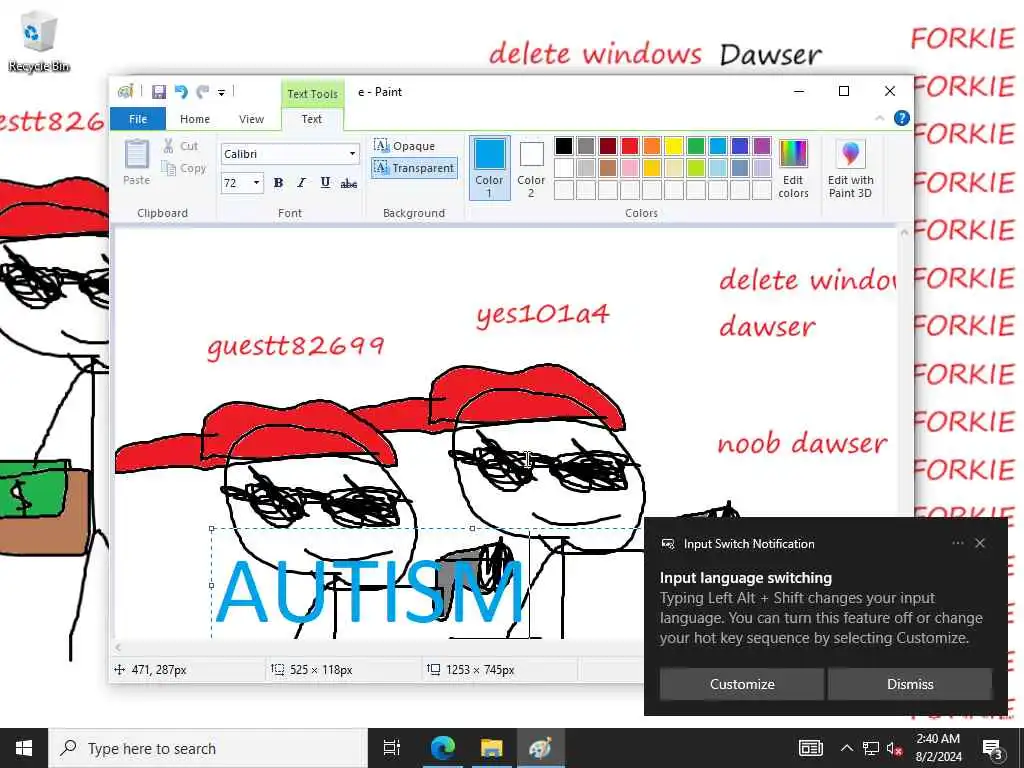This screenshot has width=1024, height=768.
Task: Click the network icon in system tray
Action: click(871, 748)
